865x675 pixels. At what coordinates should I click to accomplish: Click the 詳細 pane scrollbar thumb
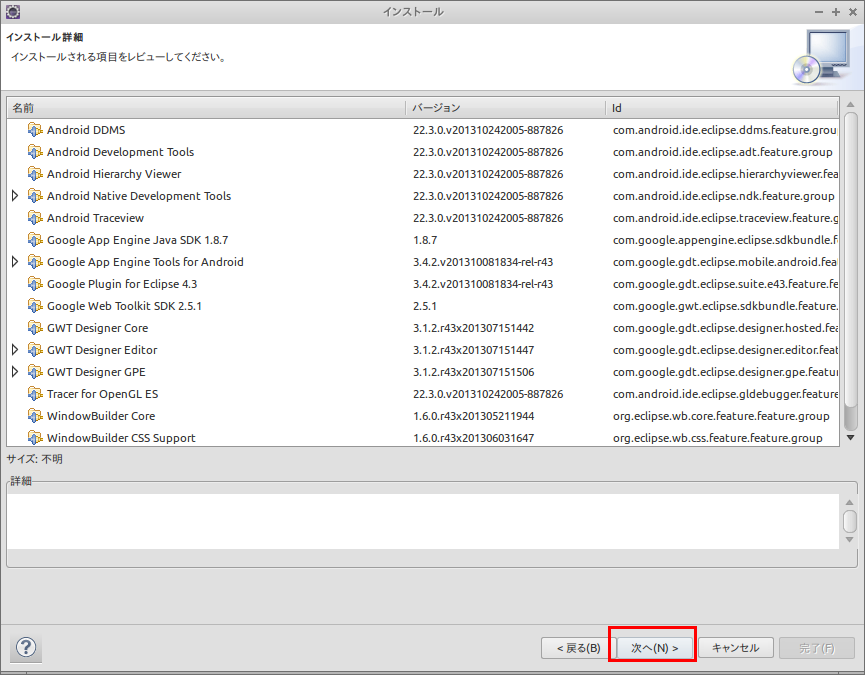tap(850, 521)
